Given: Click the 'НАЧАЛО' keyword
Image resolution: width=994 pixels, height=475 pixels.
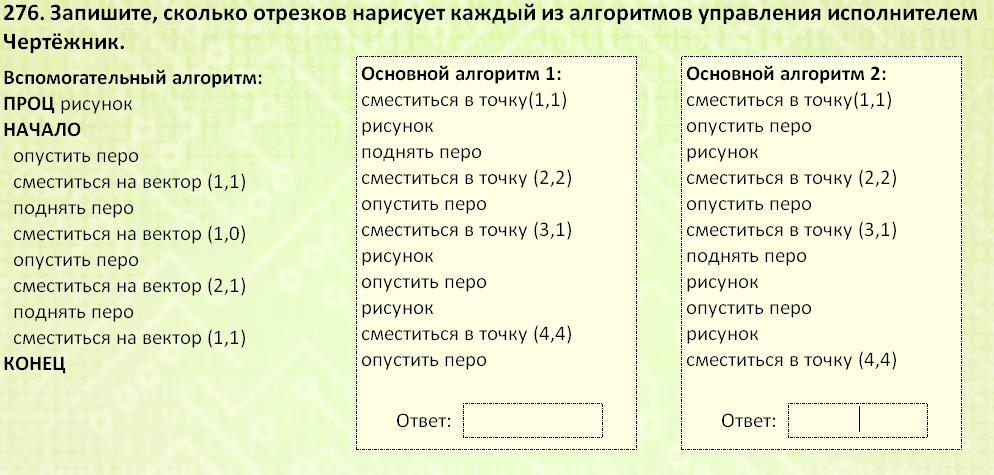Looking at the screenshot, I should coord(42,130).
